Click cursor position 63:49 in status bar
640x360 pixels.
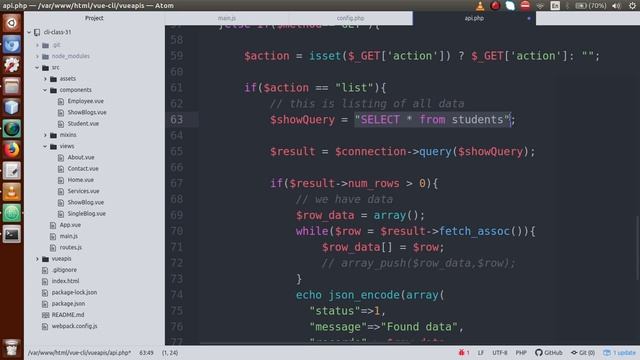[x=147, y=353]
